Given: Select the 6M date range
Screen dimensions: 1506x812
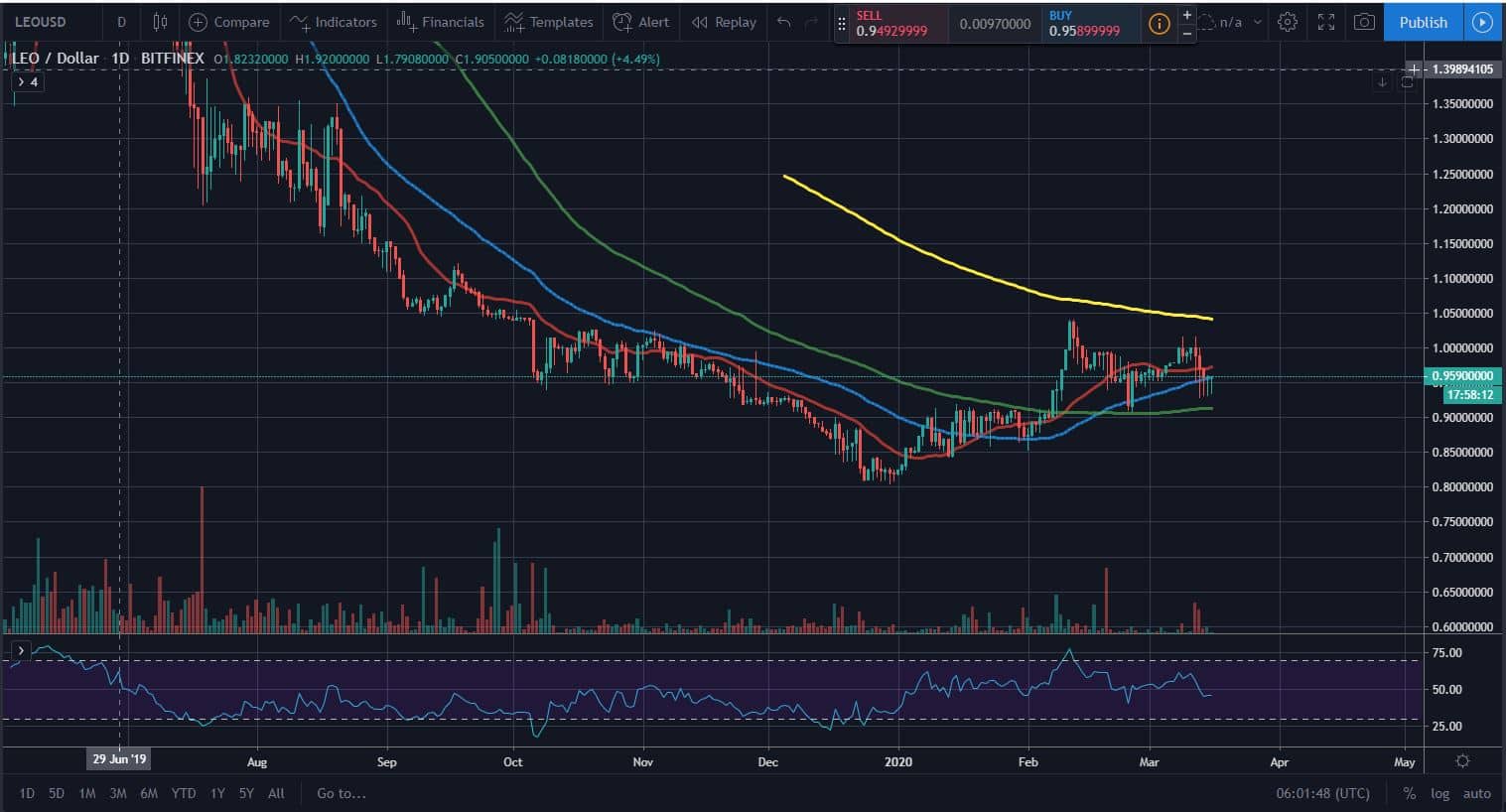Looking at the screenshot, I should [x=149, y=793].
